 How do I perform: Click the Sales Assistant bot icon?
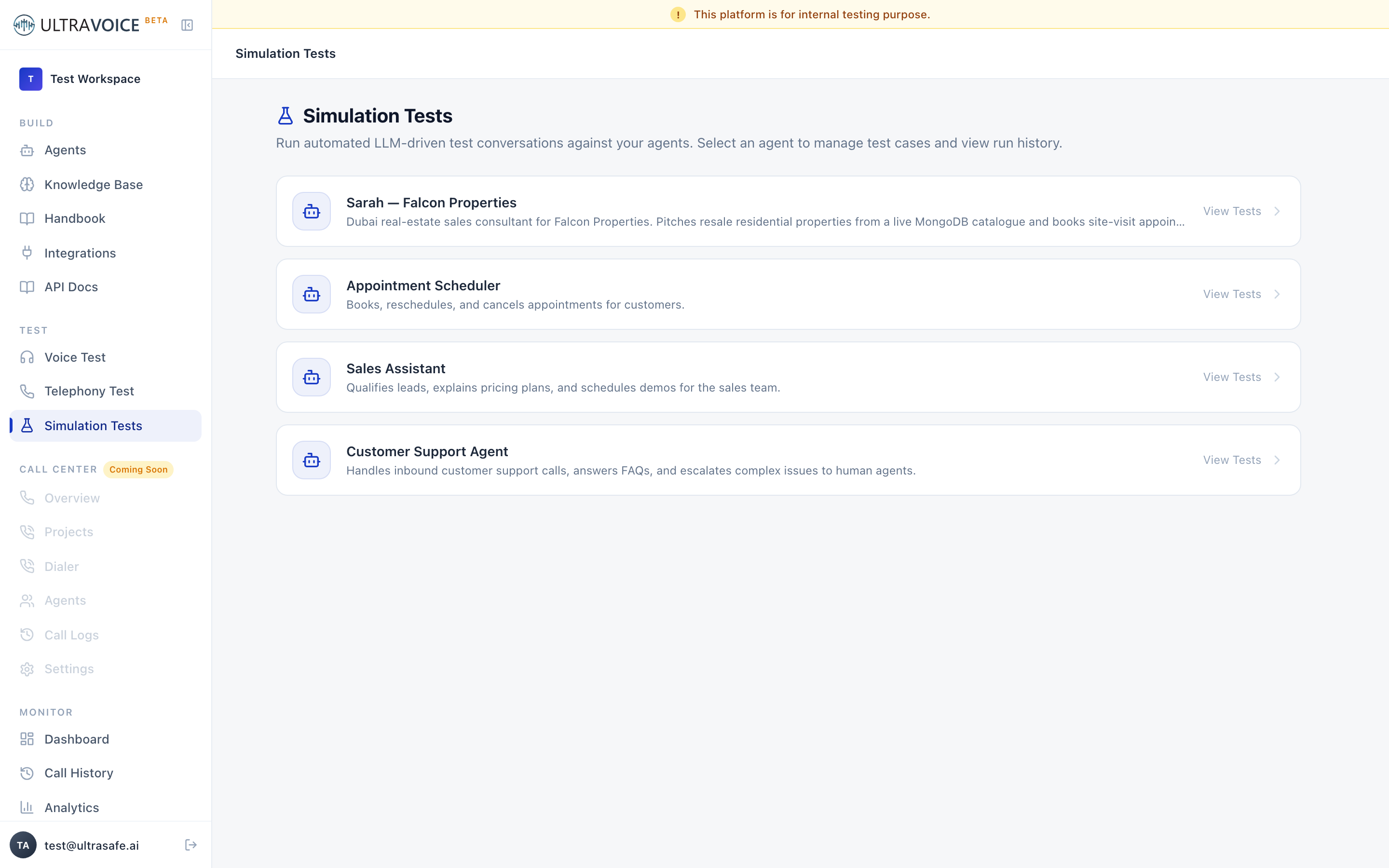click(312, 377)
